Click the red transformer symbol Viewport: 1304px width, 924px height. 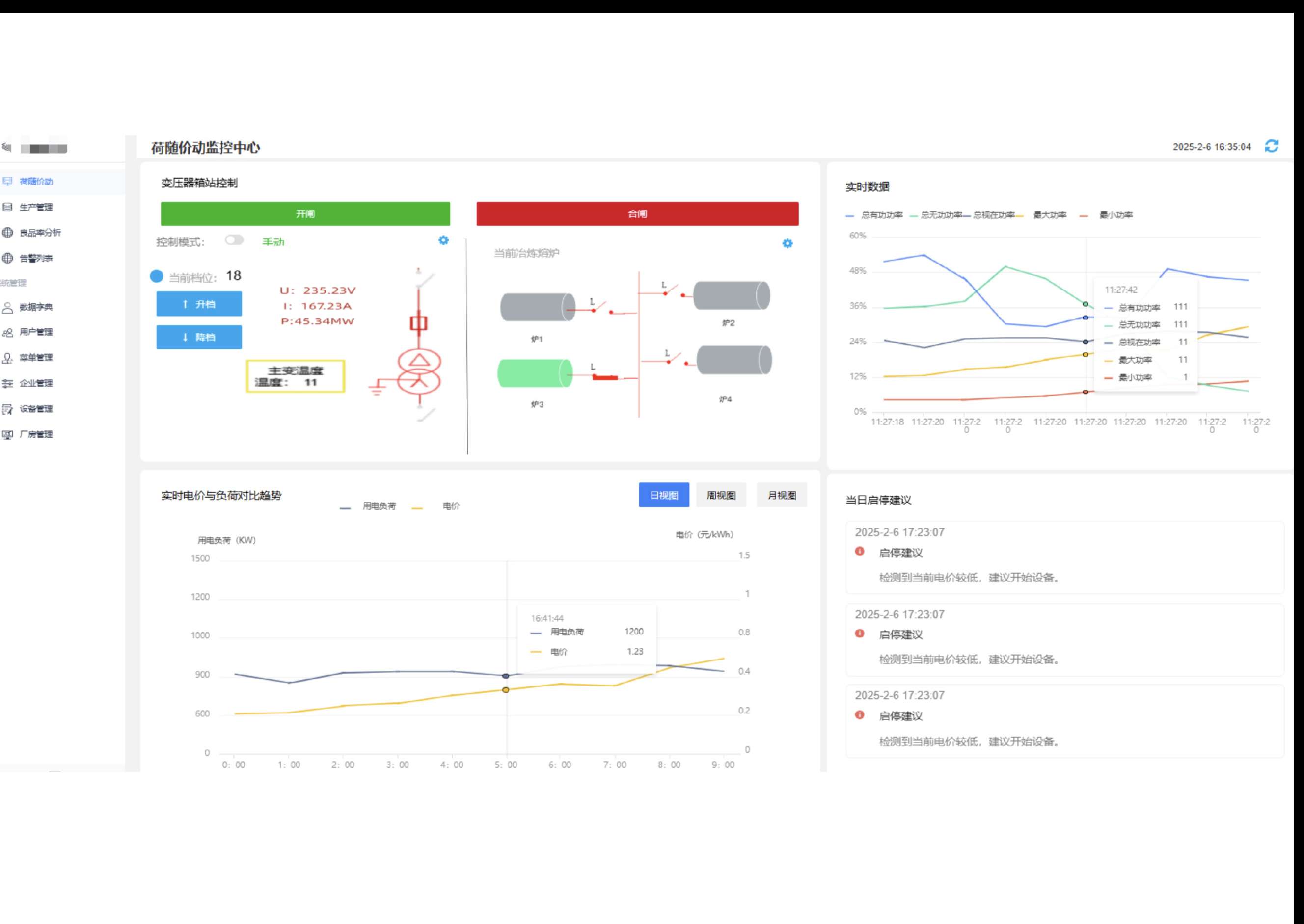click(x=419, y=371)
